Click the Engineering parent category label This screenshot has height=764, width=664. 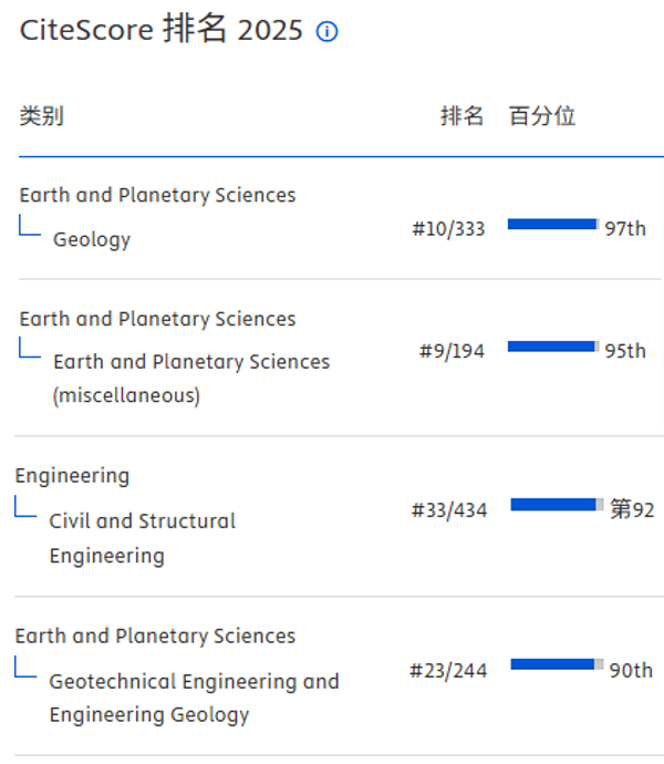(x=72, y=476)
